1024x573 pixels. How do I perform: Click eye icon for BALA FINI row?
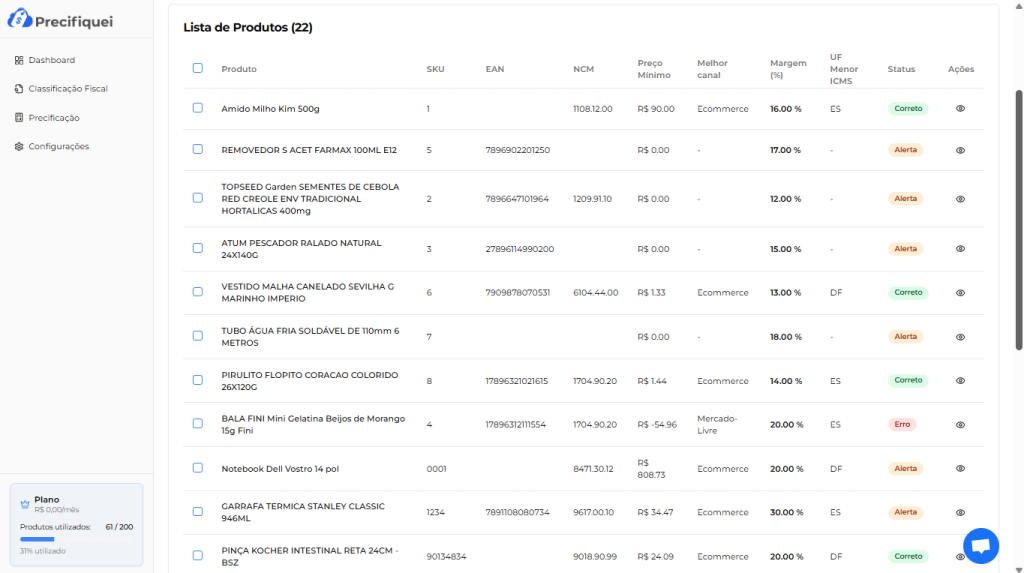960,424
